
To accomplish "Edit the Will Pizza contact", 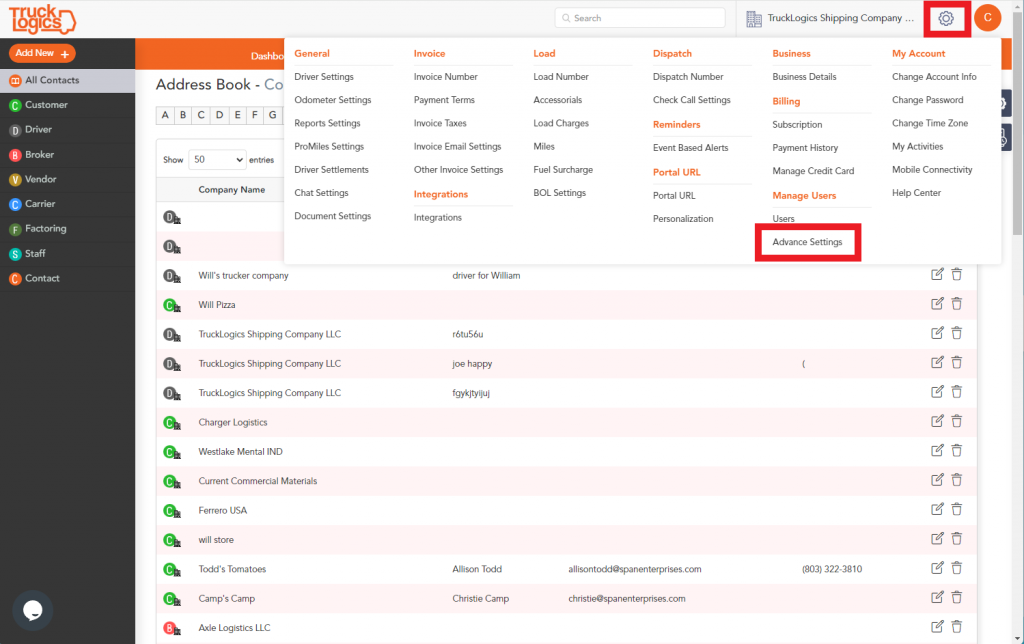I will click(x=937, y=304).
